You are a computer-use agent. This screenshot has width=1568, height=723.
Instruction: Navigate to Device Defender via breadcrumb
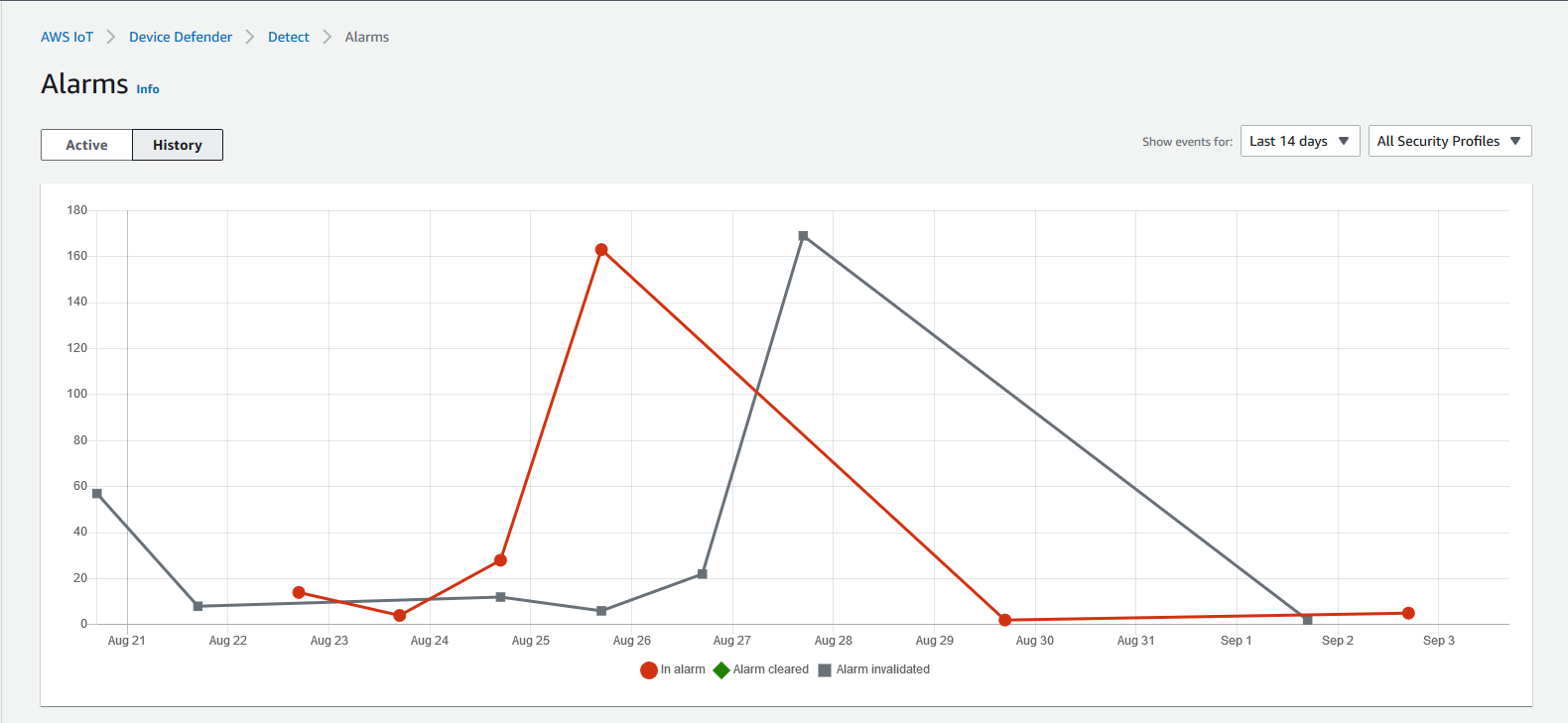point(181,36)
